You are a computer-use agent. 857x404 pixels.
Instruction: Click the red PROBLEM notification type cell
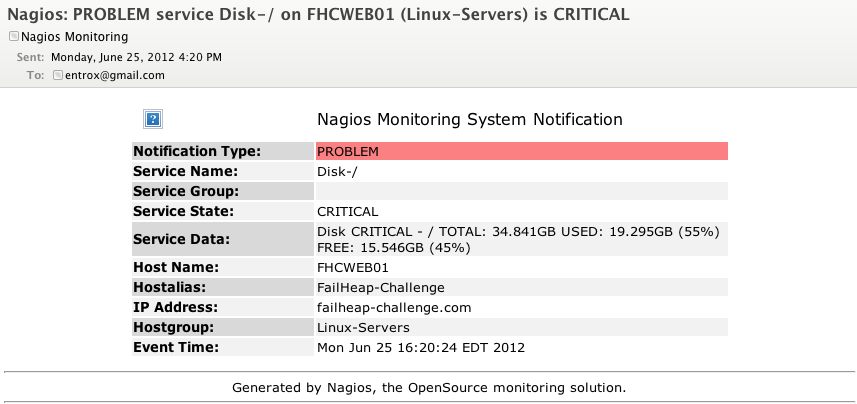pyautogui.click(x=521, y=151)
